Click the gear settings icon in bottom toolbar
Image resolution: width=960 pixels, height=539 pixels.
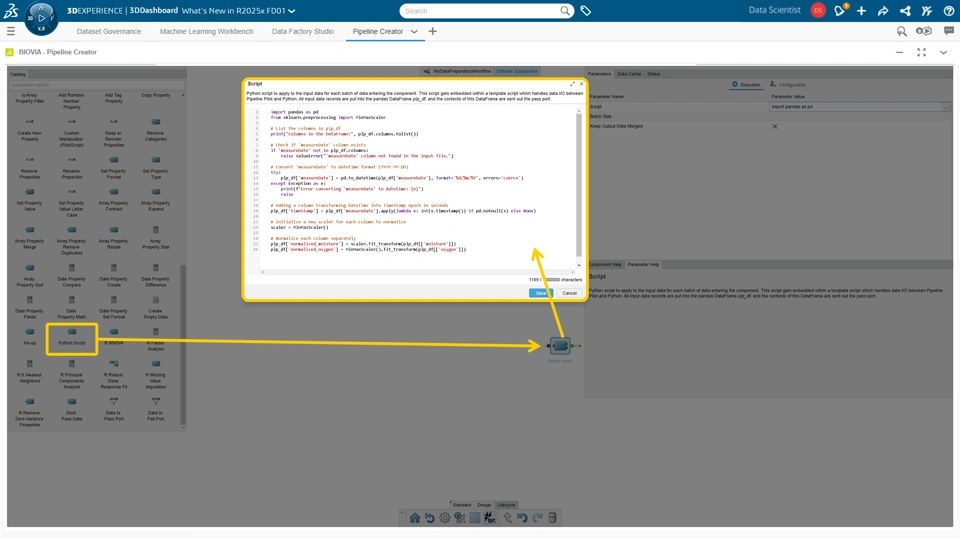(x=444, y=518)
